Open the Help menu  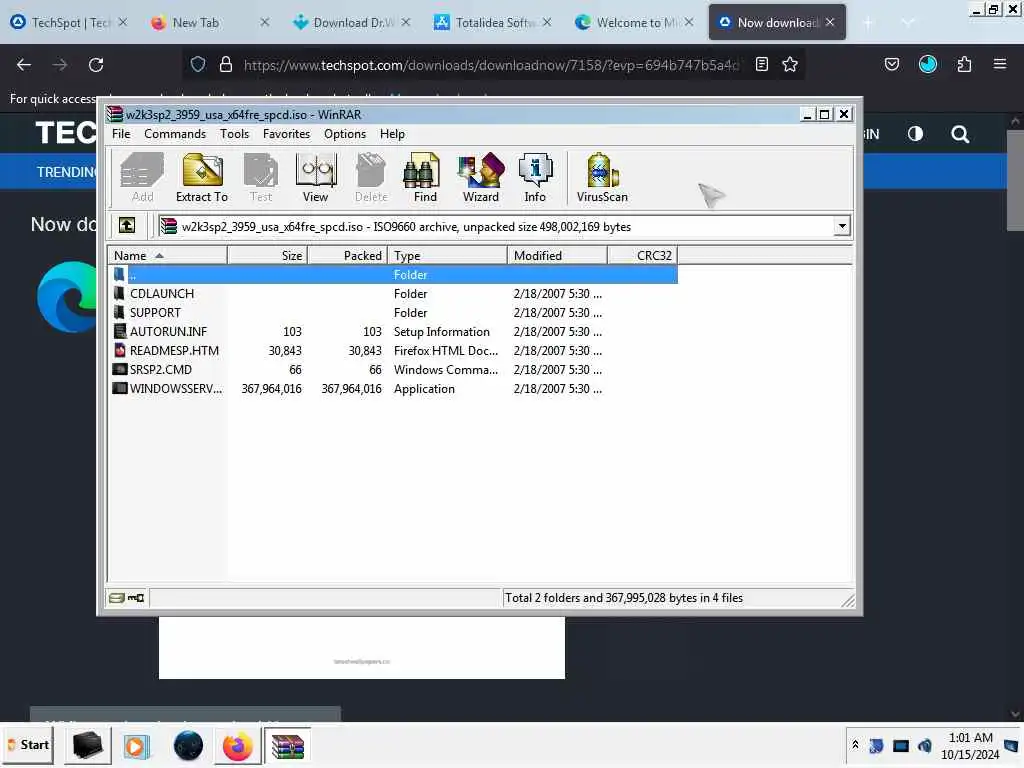point(392,134)
